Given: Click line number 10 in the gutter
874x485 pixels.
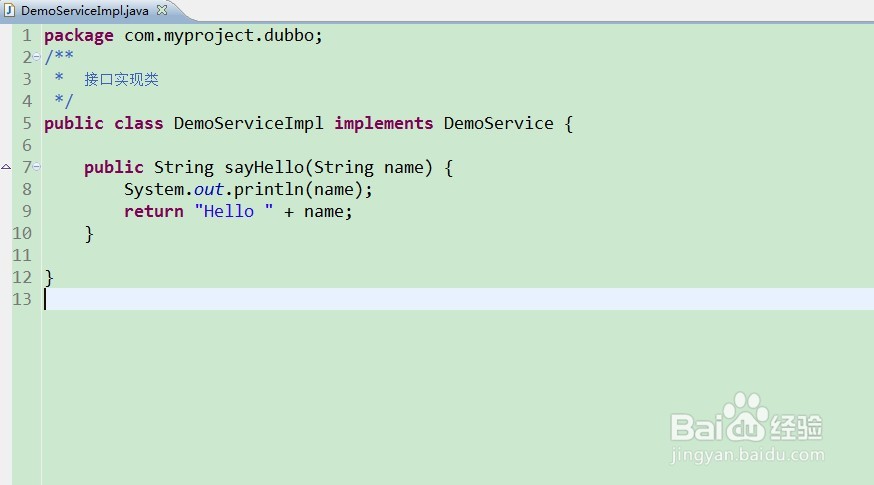Looking at the screenshot, I should (22, 233).
